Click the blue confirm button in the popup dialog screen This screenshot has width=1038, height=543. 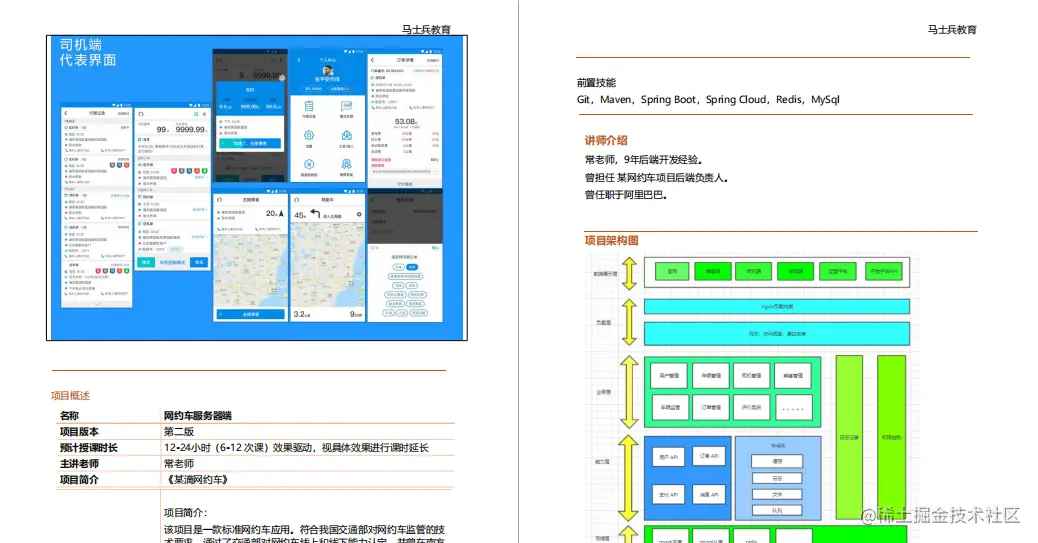[250, 143]
